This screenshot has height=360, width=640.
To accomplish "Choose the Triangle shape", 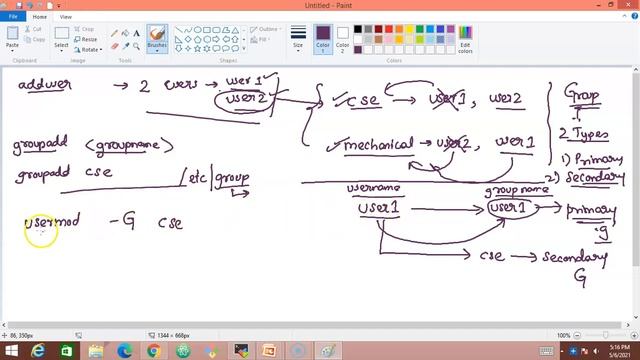I will [235, 30].
